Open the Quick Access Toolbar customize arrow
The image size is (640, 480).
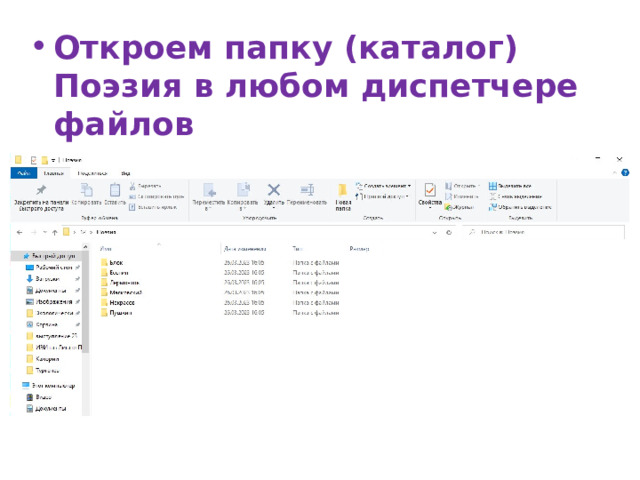(x=53, y=160)
